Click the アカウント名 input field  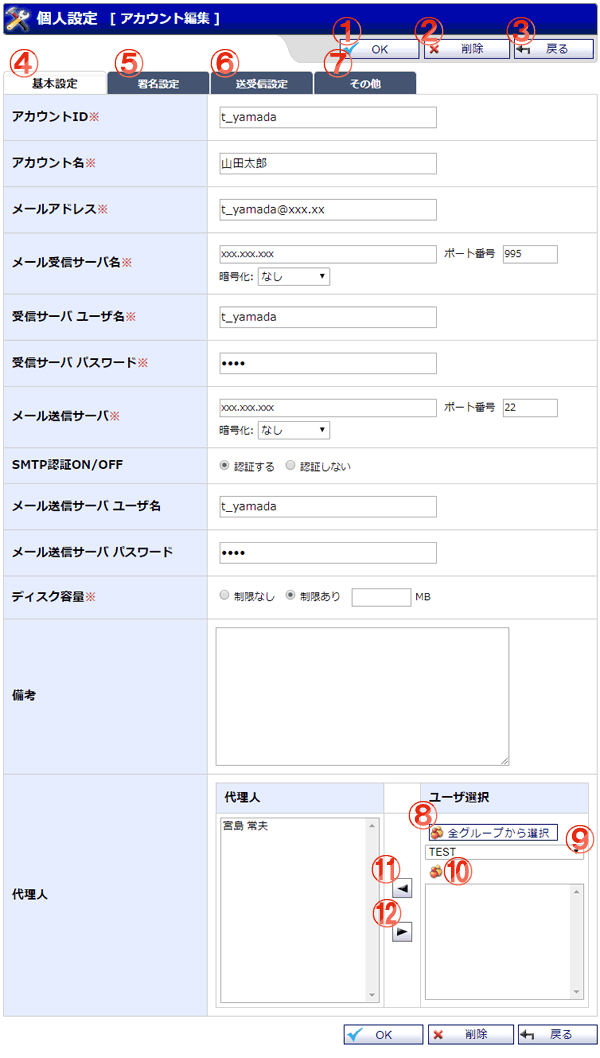click(328, 163)
